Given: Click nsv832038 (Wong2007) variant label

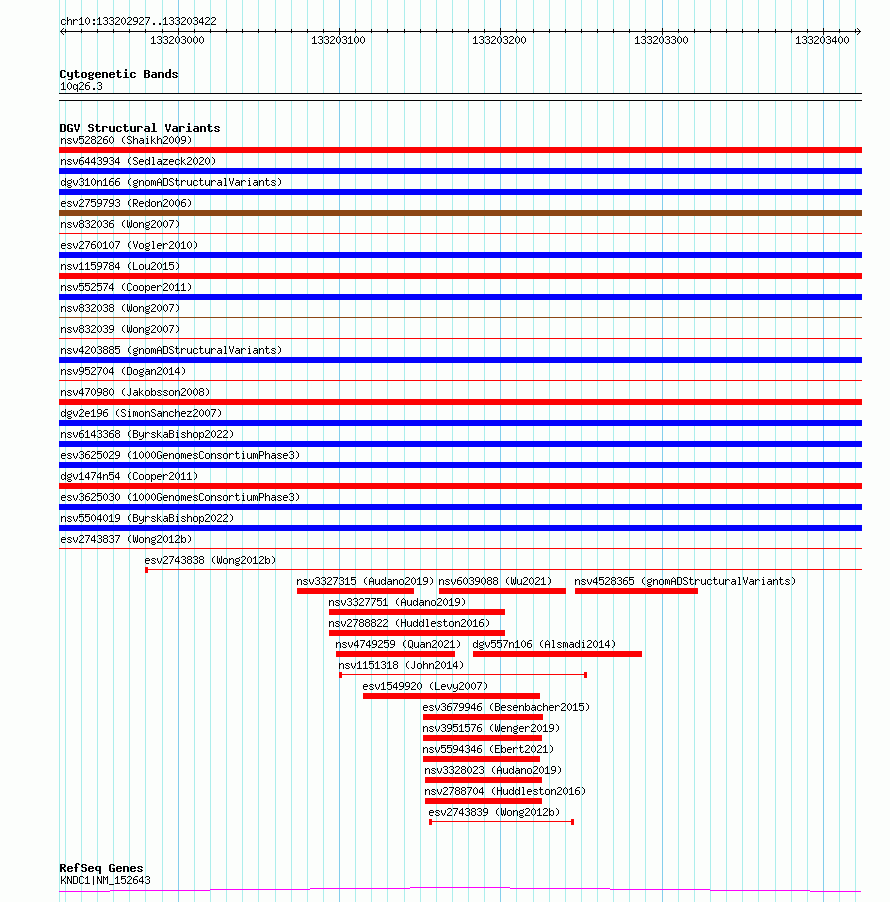Looking at the screenshot, I should 120,308.
